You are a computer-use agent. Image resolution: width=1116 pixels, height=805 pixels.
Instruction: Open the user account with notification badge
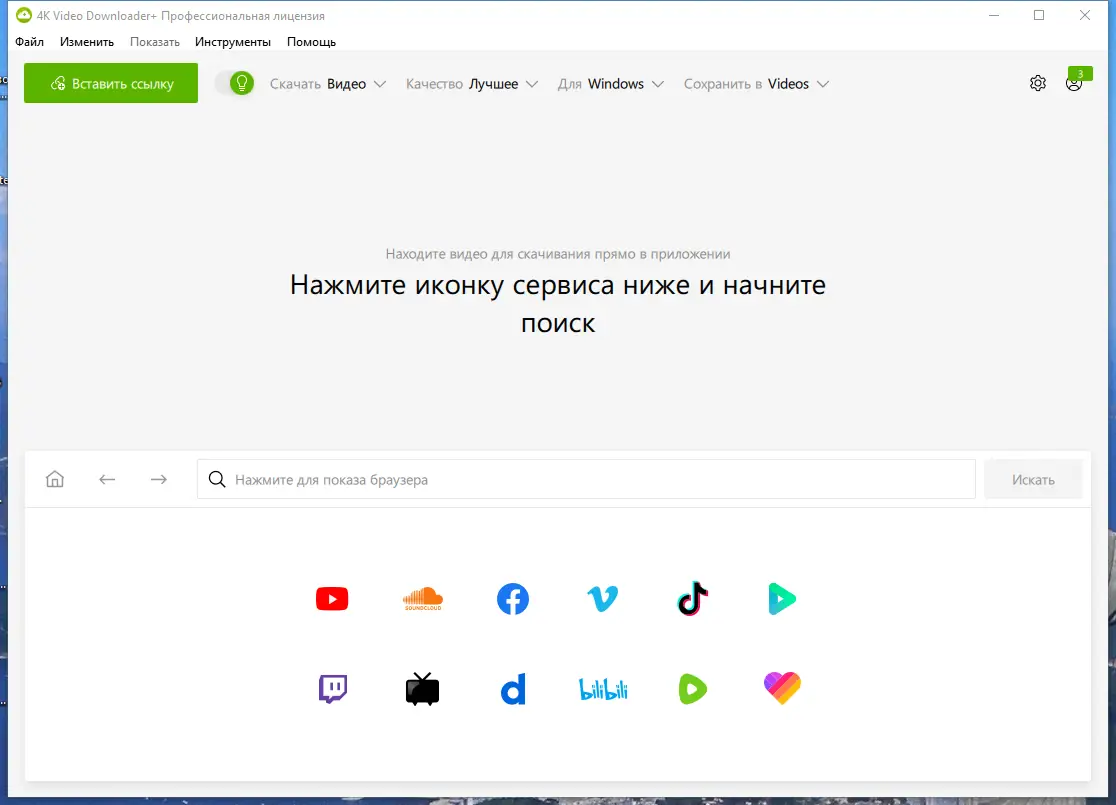coord(1075,84)
